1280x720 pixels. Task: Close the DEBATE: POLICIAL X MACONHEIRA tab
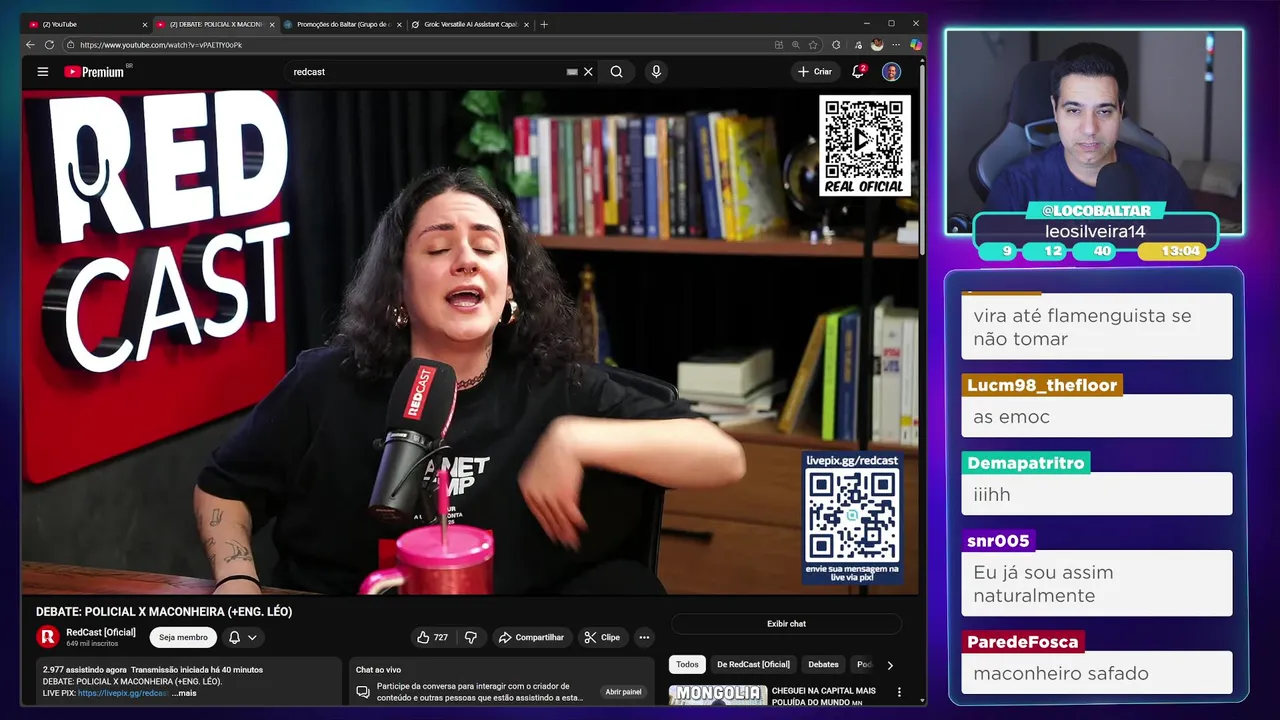coord(271,24)
